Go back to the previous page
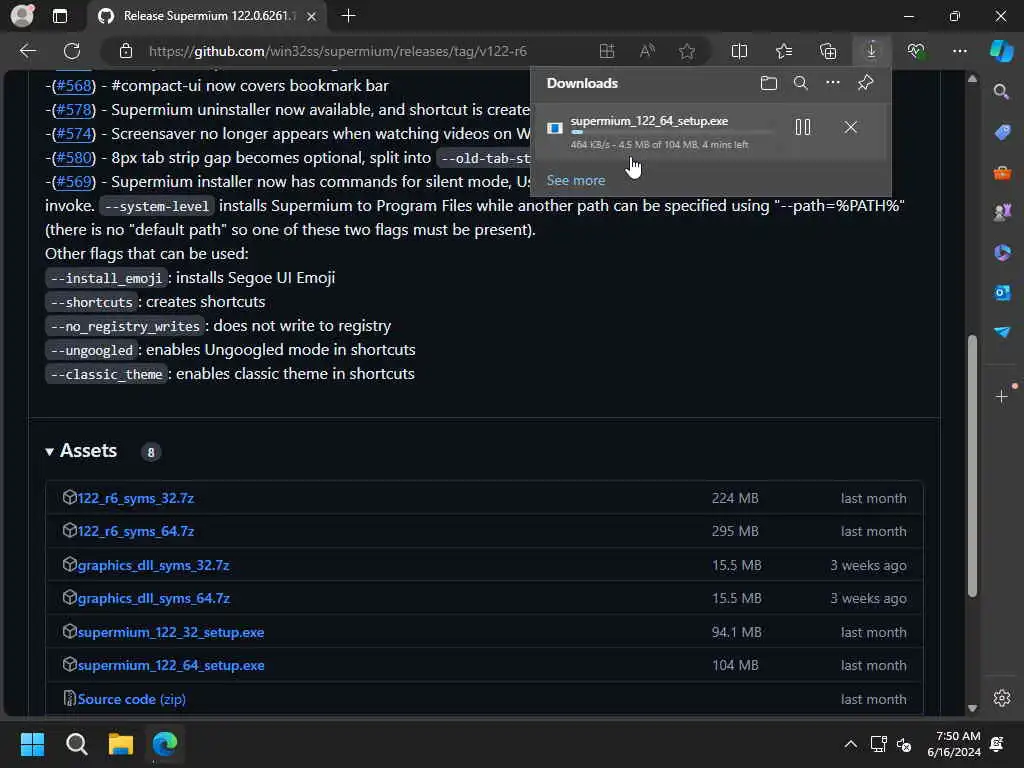This screenshot has height=768, width=1024. (x=28, y=51)
